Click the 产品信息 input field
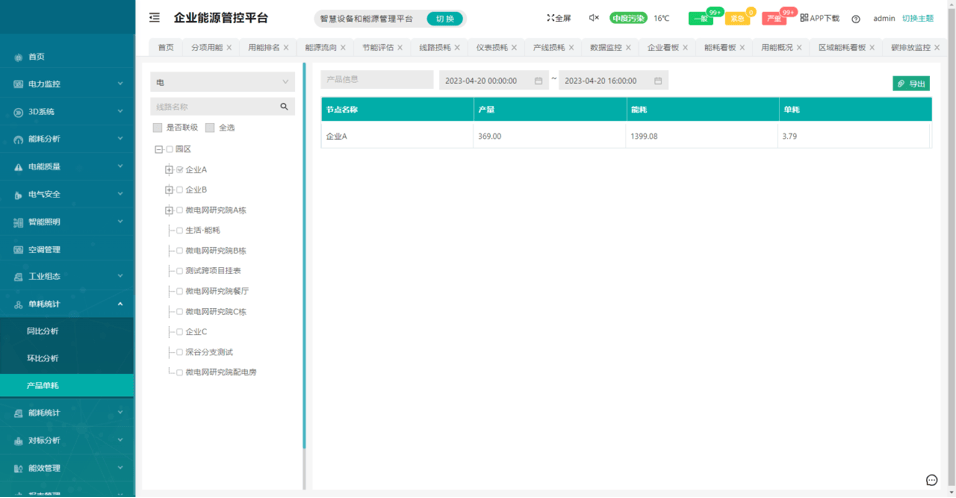956x498 pixels. (377, 80)
